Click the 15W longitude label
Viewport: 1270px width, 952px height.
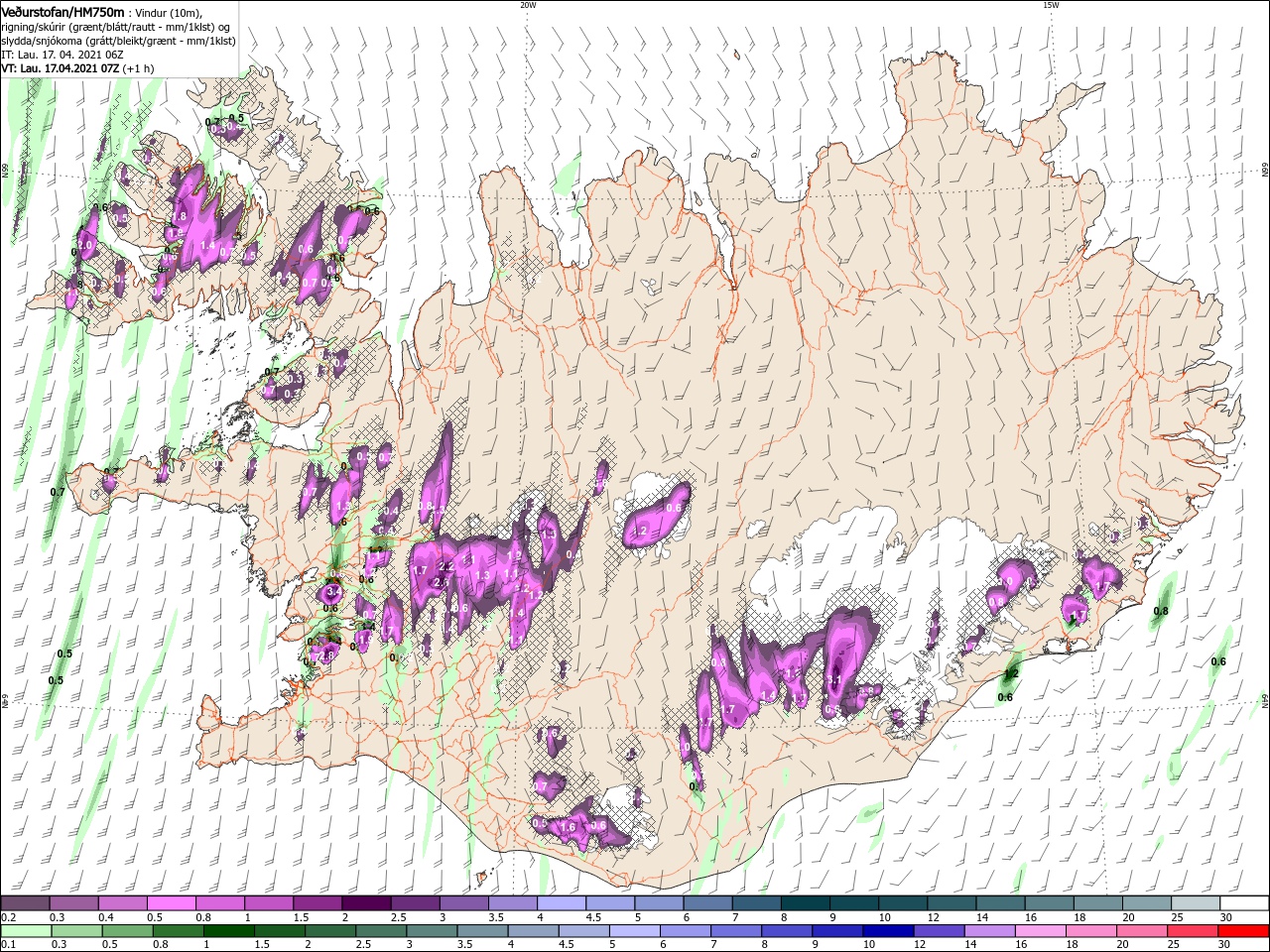tap(1051, 5)
